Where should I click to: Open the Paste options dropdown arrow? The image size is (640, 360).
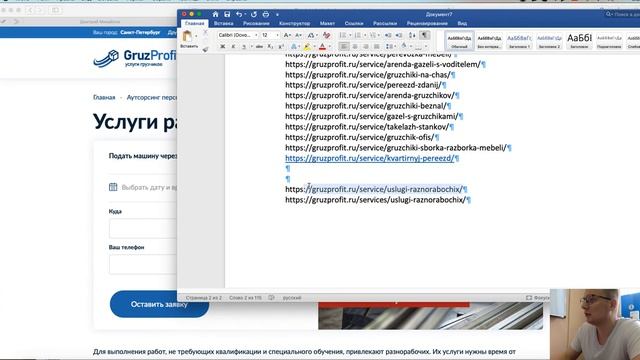(196, 36)
